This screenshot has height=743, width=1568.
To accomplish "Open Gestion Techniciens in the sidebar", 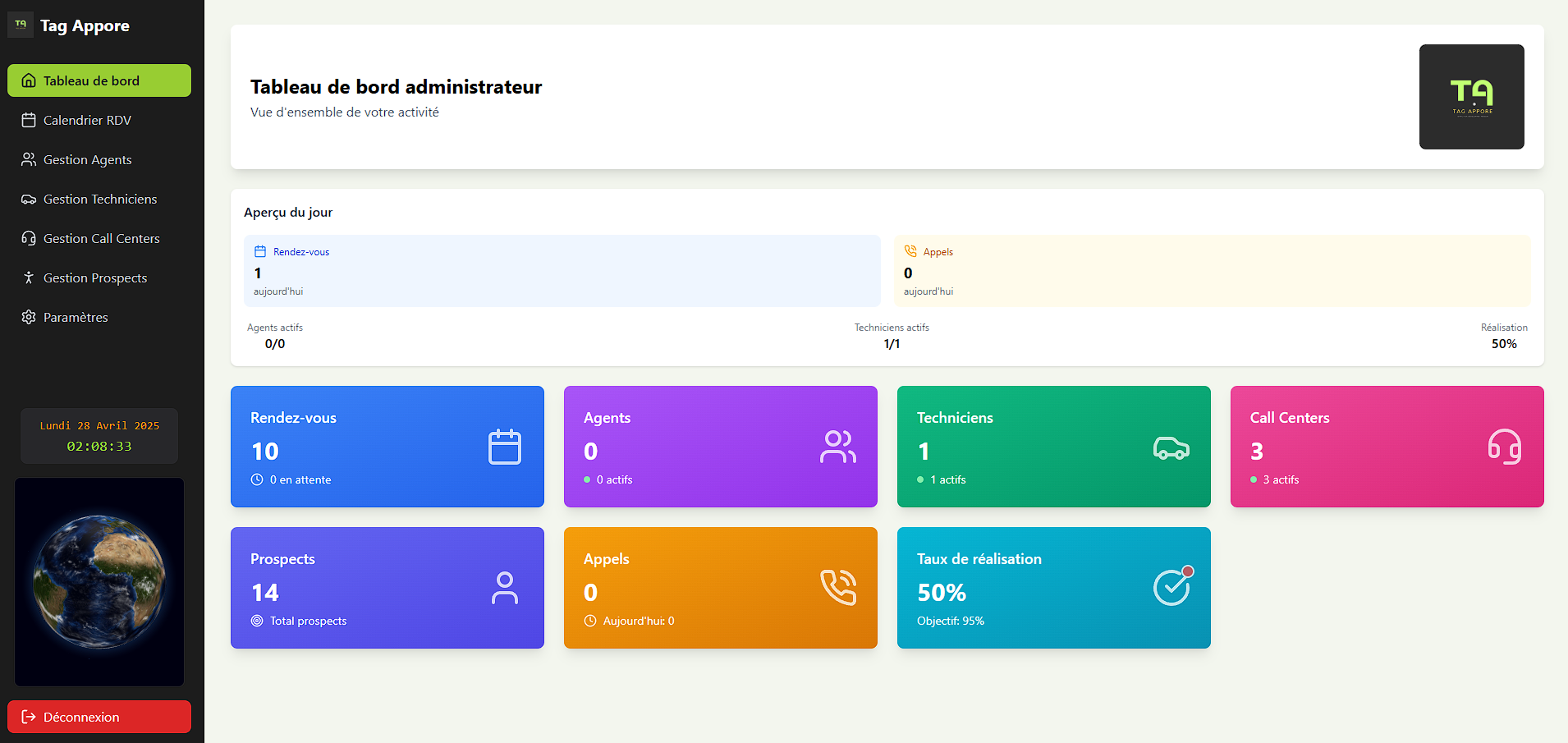I will click(99, 199).
